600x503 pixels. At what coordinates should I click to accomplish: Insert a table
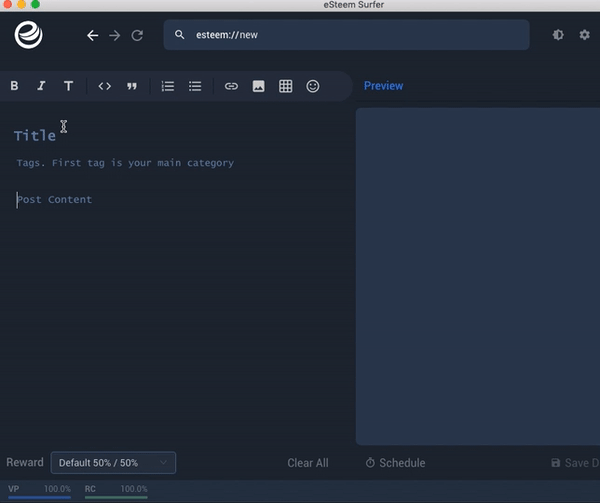tap(285, 86)
